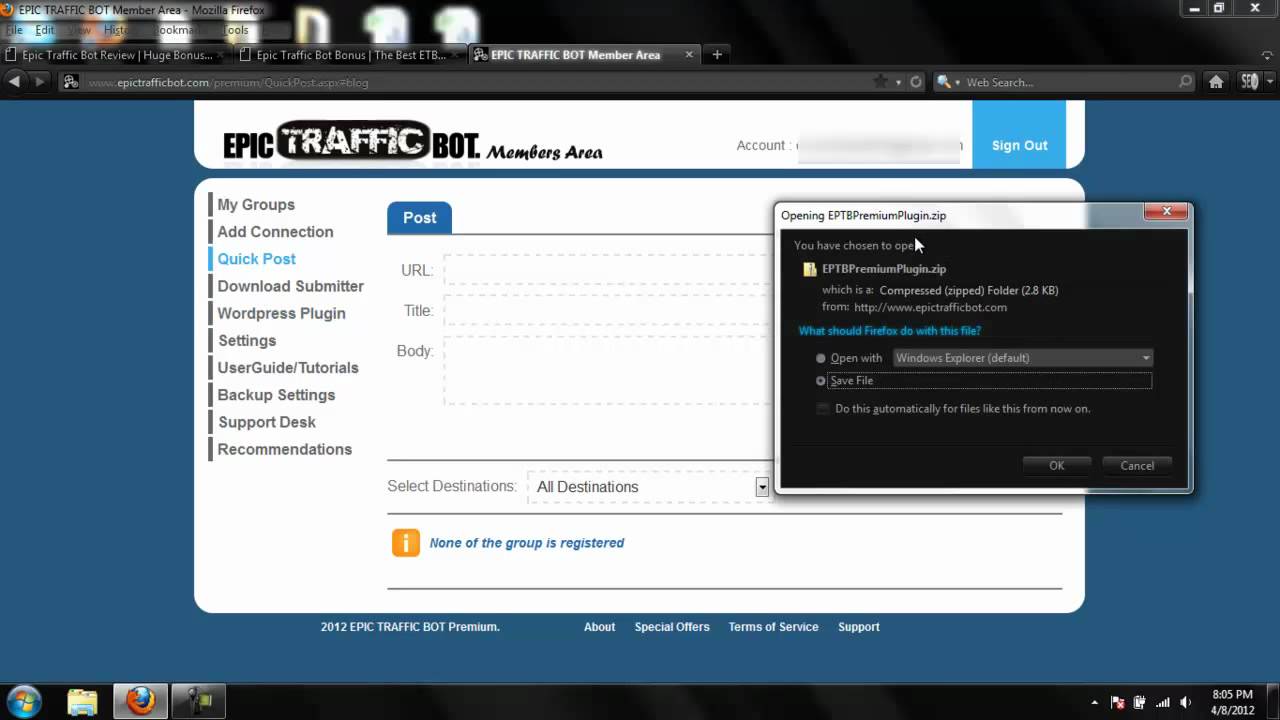The image size is (1280, 720).
Task: Click the power plug tray icon
Action: click(1140, 702)
